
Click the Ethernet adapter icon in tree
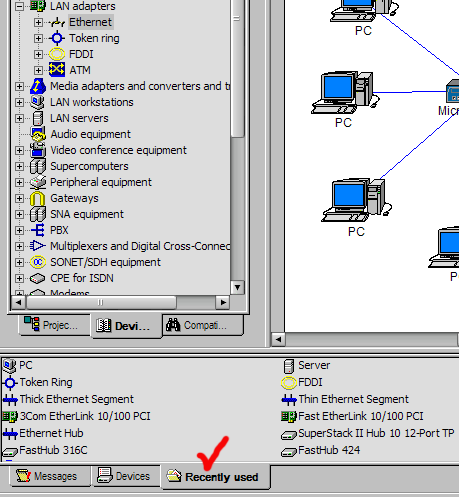[57, 22]
